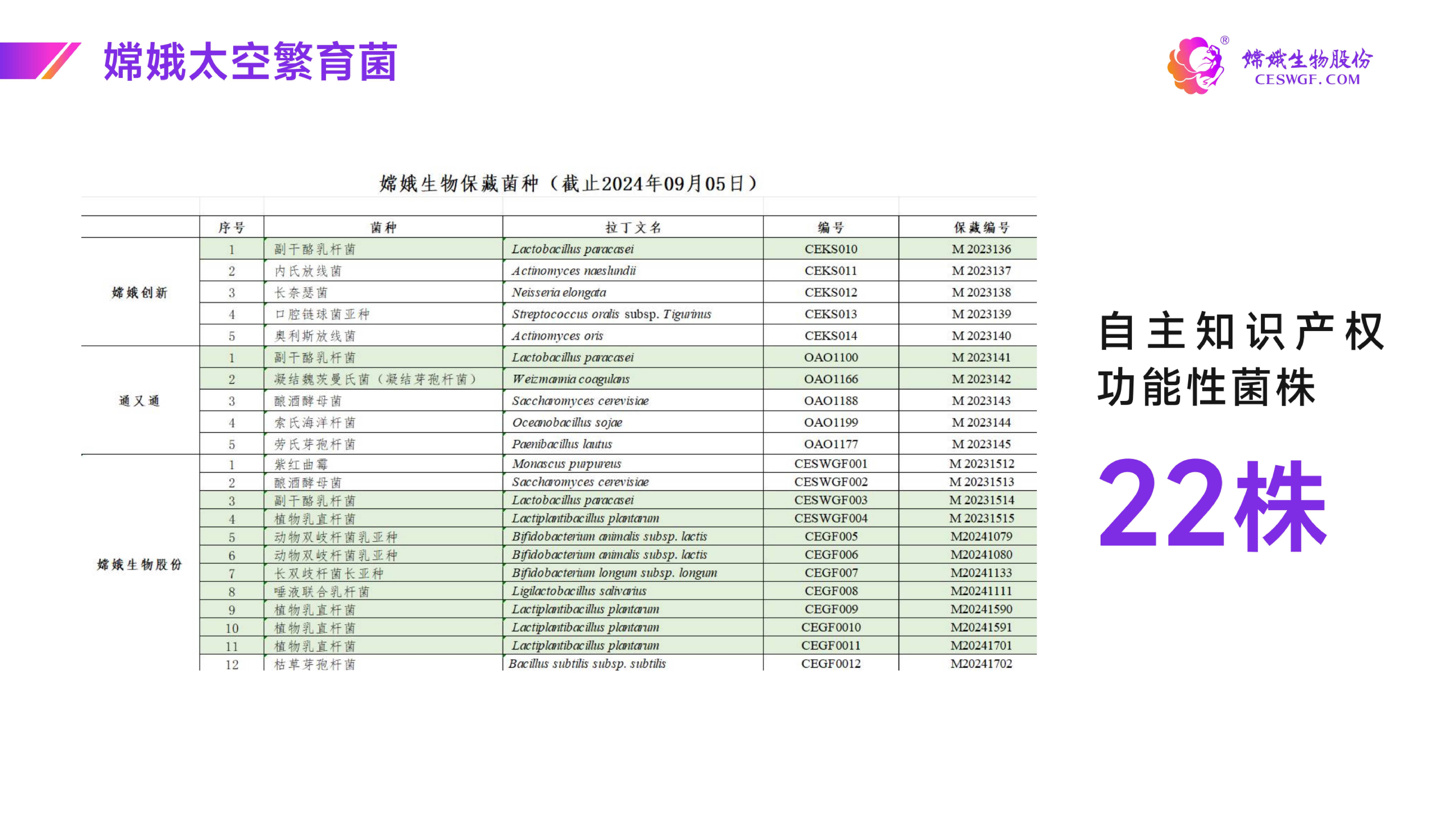Click code OAO1166
Viewport: 1456px width, 819px height.
pos(831,379)
